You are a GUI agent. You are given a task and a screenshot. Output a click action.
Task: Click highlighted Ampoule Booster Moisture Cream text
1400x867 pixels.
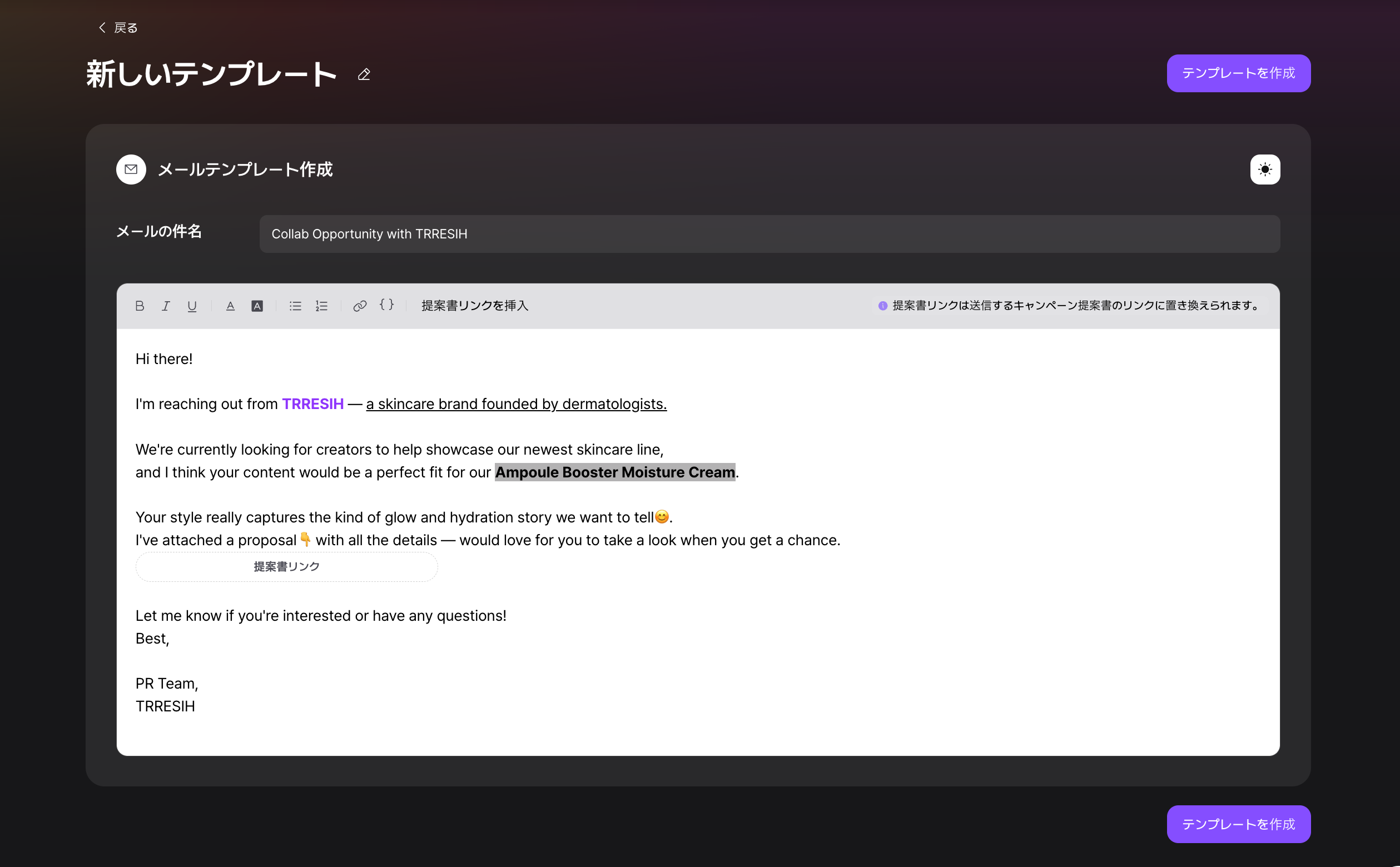[614, 472]
